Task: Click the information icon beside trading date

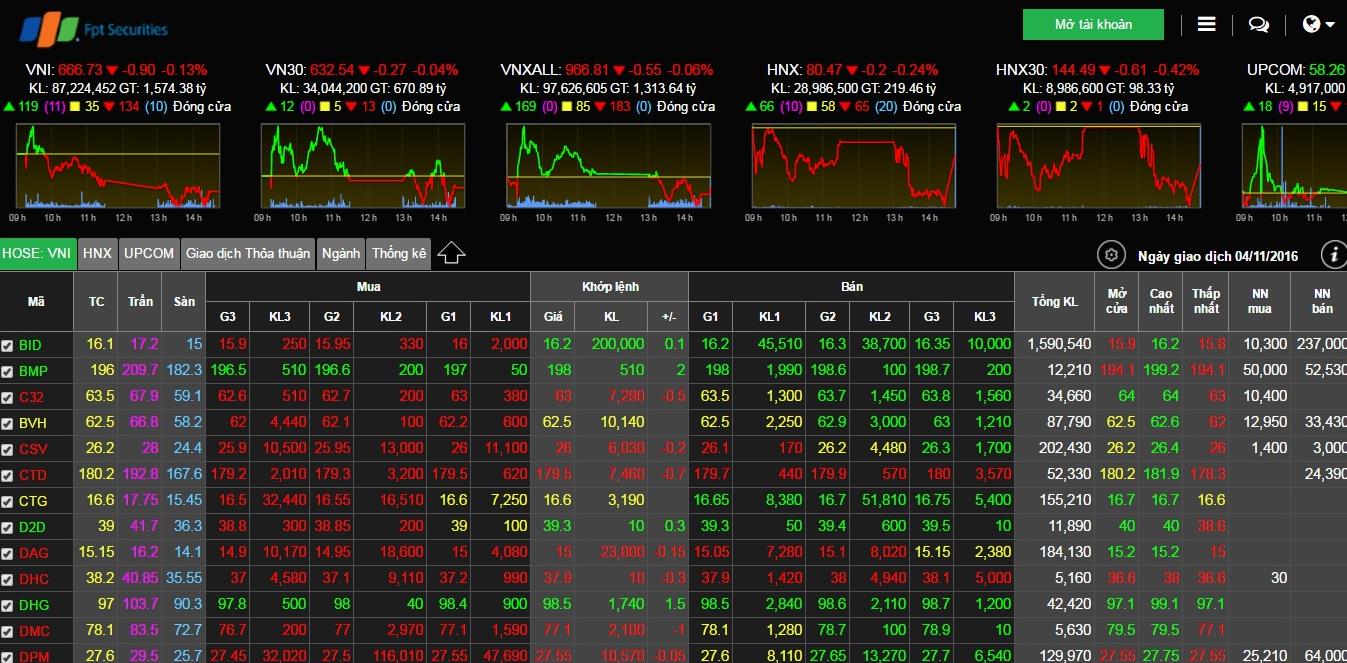Action: click(1332, 255)
